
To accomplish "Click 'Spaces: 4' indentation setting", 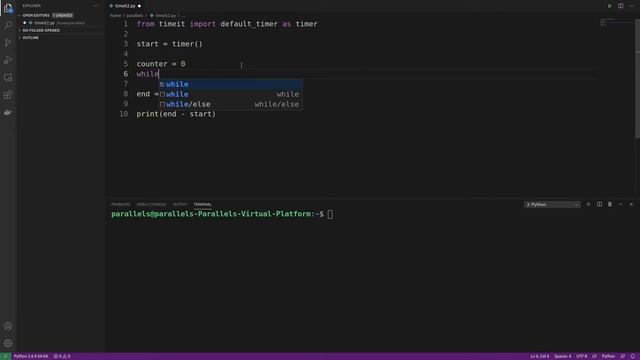I will pyautogui.click(x=562, y=356).
